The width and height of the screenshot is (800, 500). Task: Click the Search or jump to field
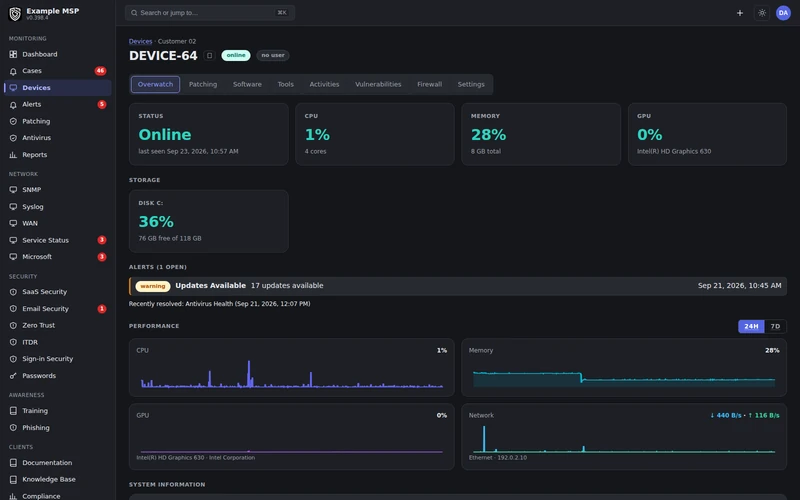(x=210, y=13)
